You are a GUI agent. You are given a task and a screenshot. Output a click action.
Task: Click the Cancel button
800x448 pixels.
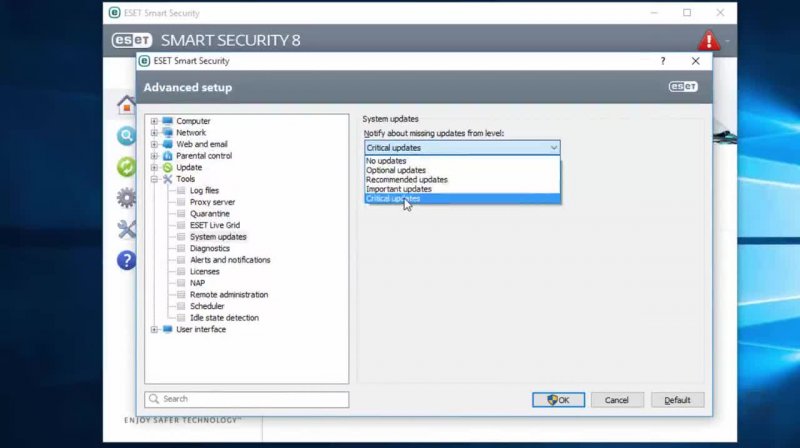pos(617,400)
